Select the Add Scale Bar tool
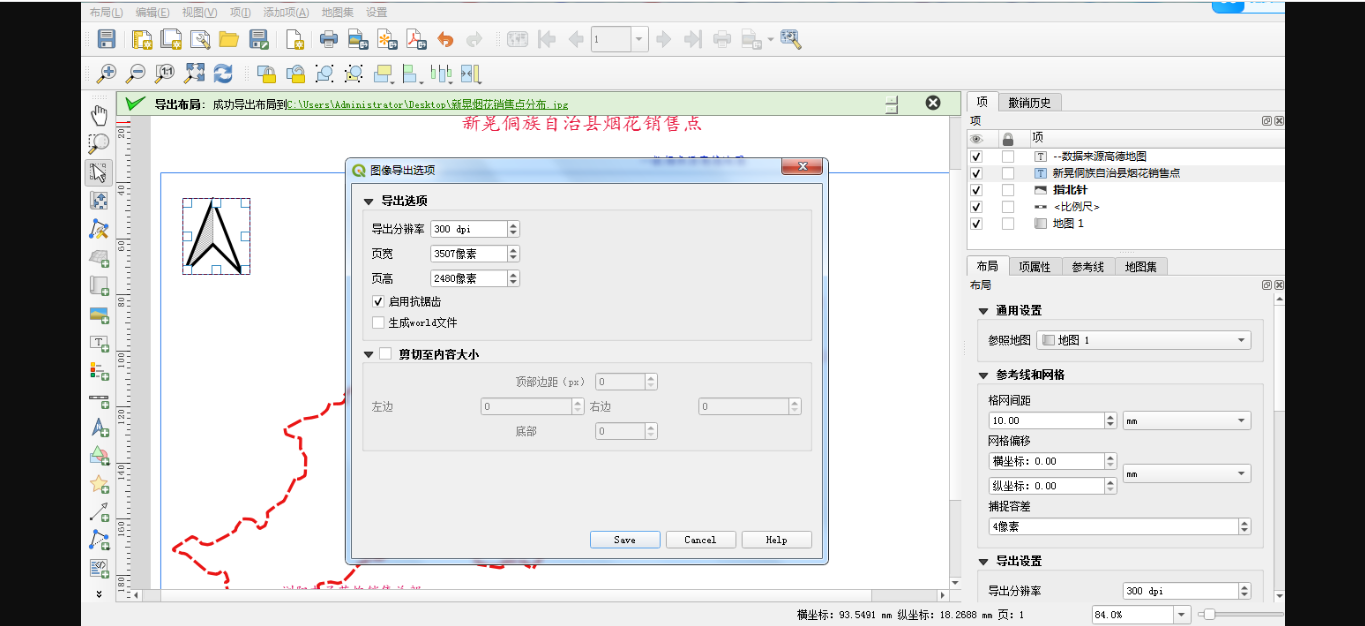This screenshot has height=626, width=1365. pos(99,400)
